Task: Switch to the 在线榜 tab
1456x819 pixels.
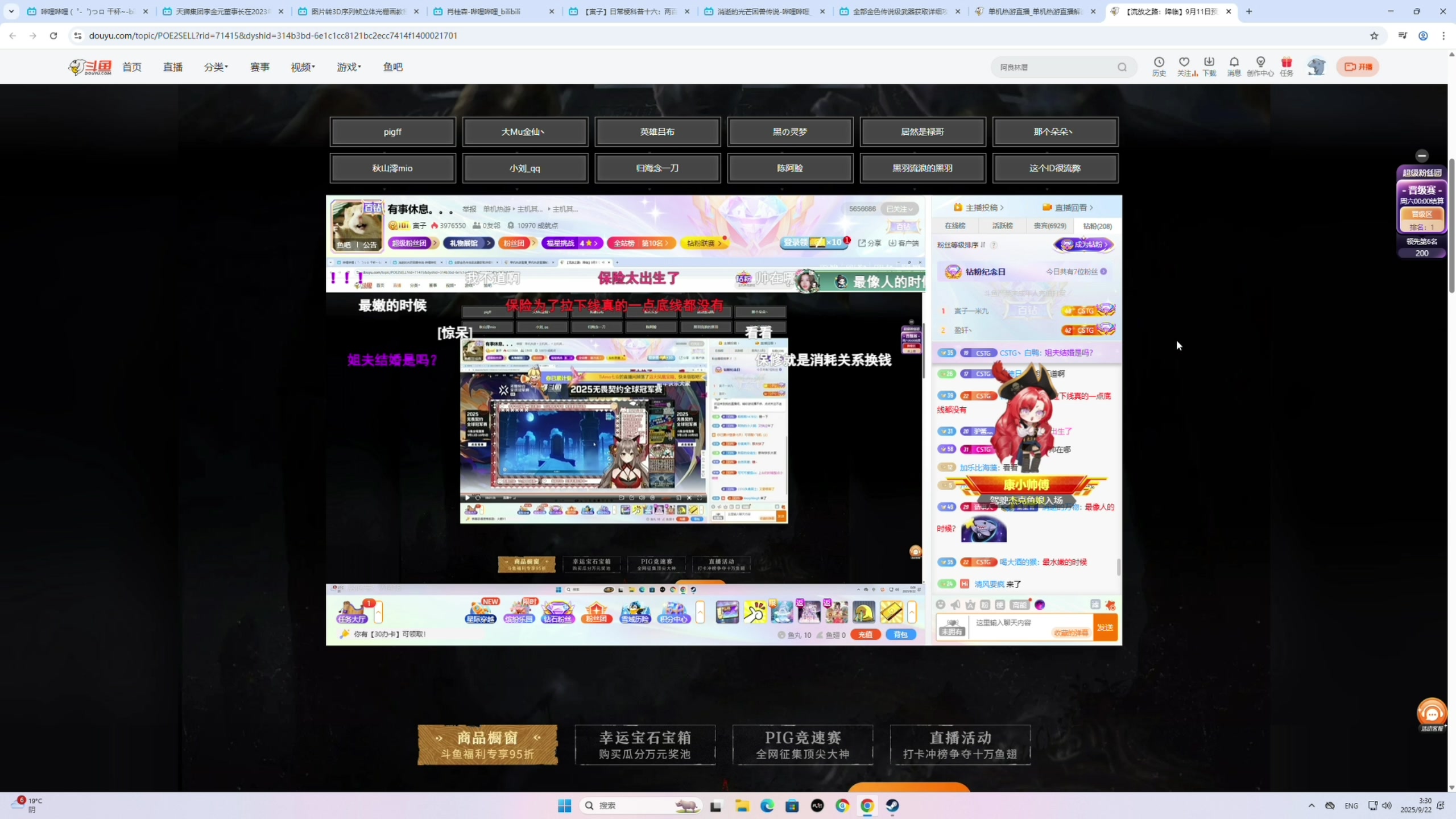Action: point(955,226)
